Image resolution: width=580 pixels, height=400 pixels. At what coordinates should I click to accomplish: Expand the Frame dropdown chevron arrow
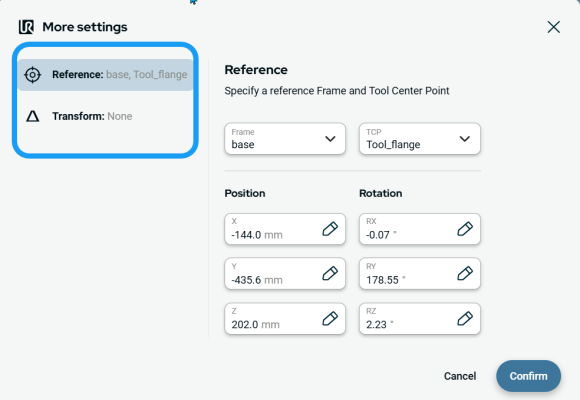click(x=330, y=139)
